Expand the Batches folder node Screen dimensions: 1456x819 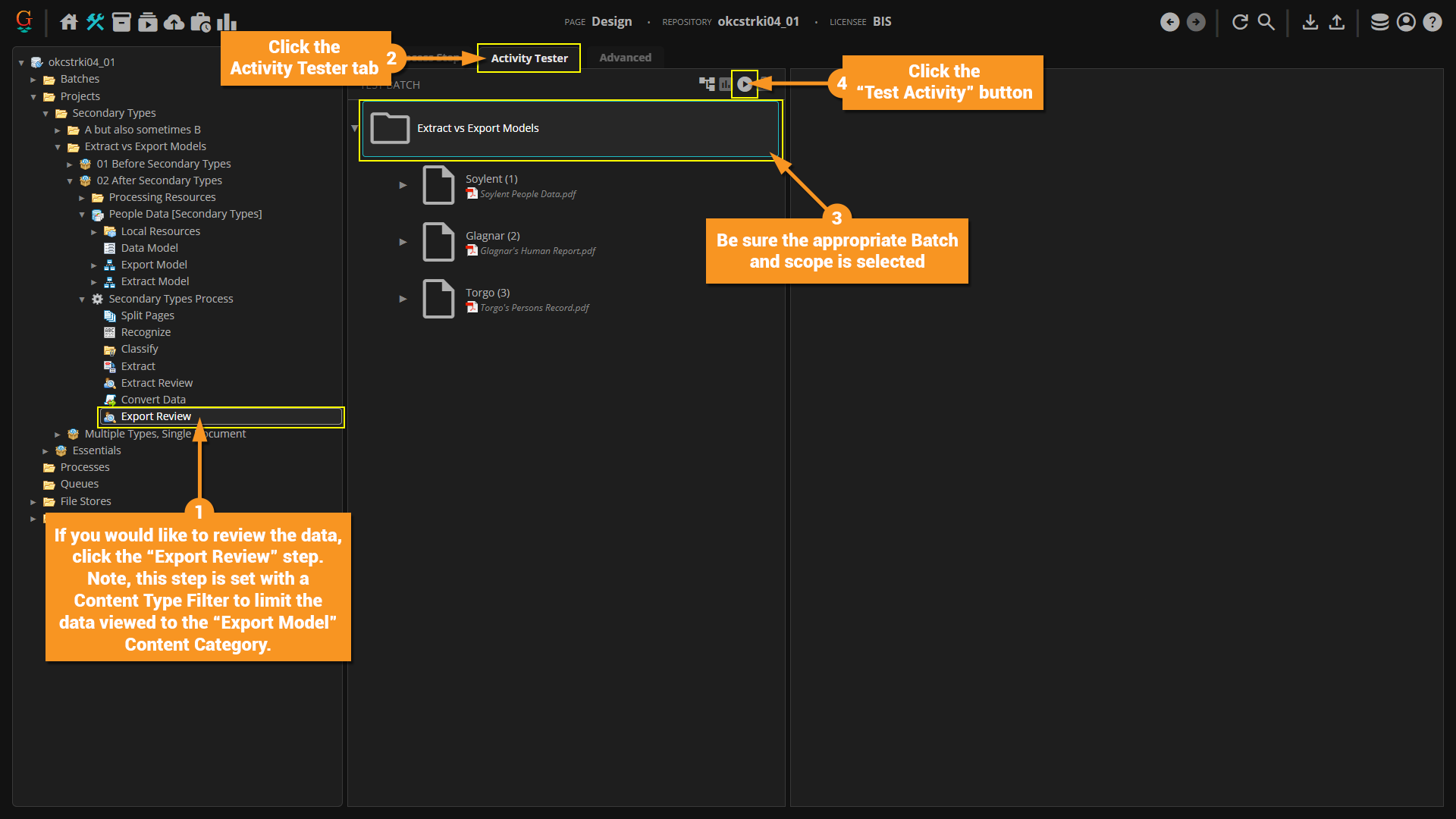(33, 80)
